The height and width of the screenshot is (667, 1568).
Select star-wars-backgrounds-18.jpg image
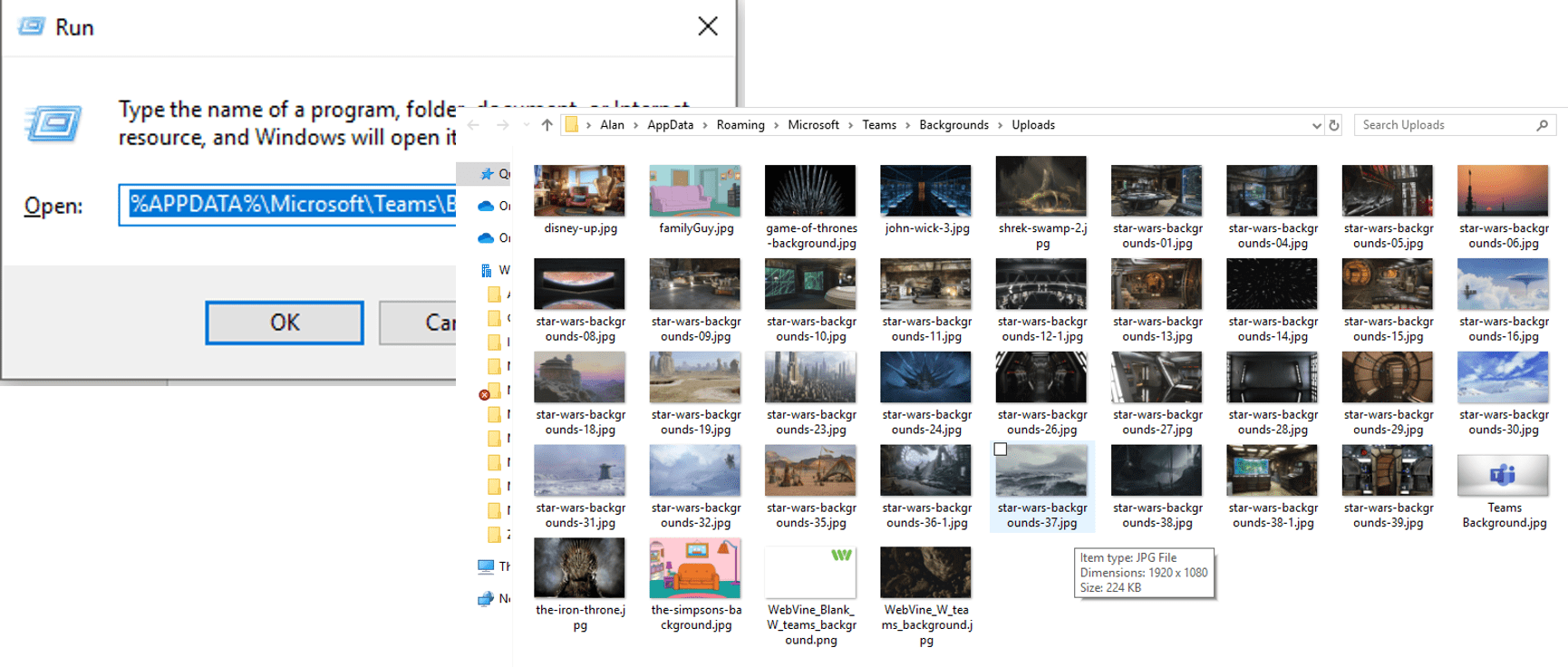579,377
